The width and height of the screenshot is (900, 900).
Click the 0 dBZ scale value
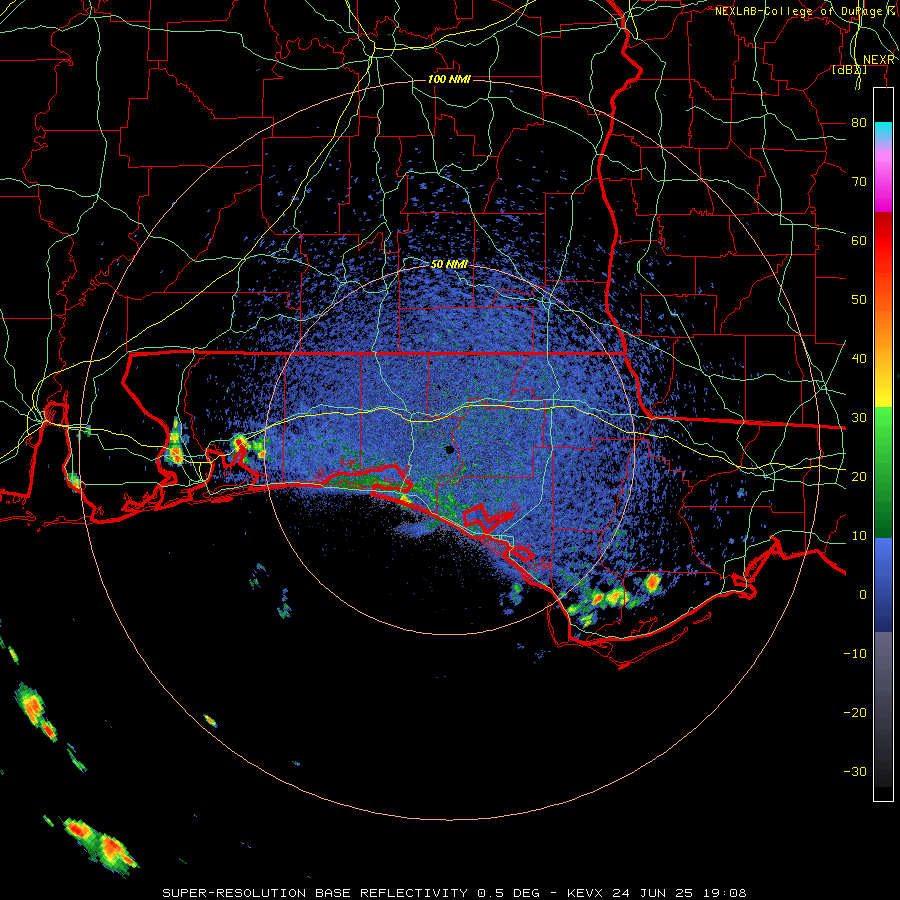pyautogui.click(x=863, y=595)
